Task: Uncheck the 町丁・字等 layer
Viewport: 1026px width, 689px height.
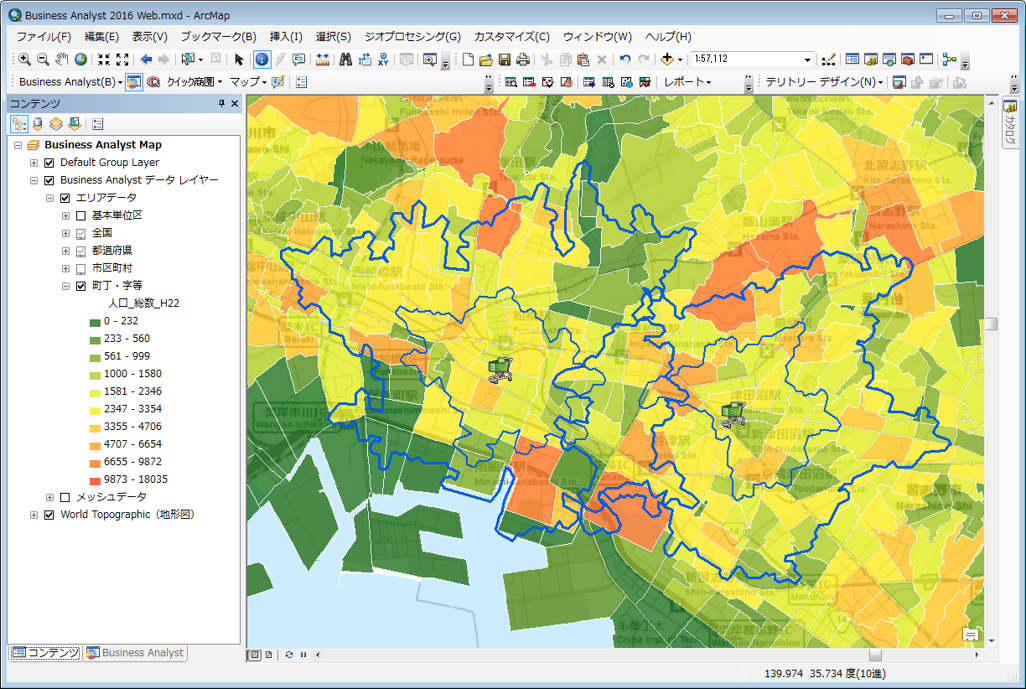Action: pyautogui.click(x=81, y=286)
